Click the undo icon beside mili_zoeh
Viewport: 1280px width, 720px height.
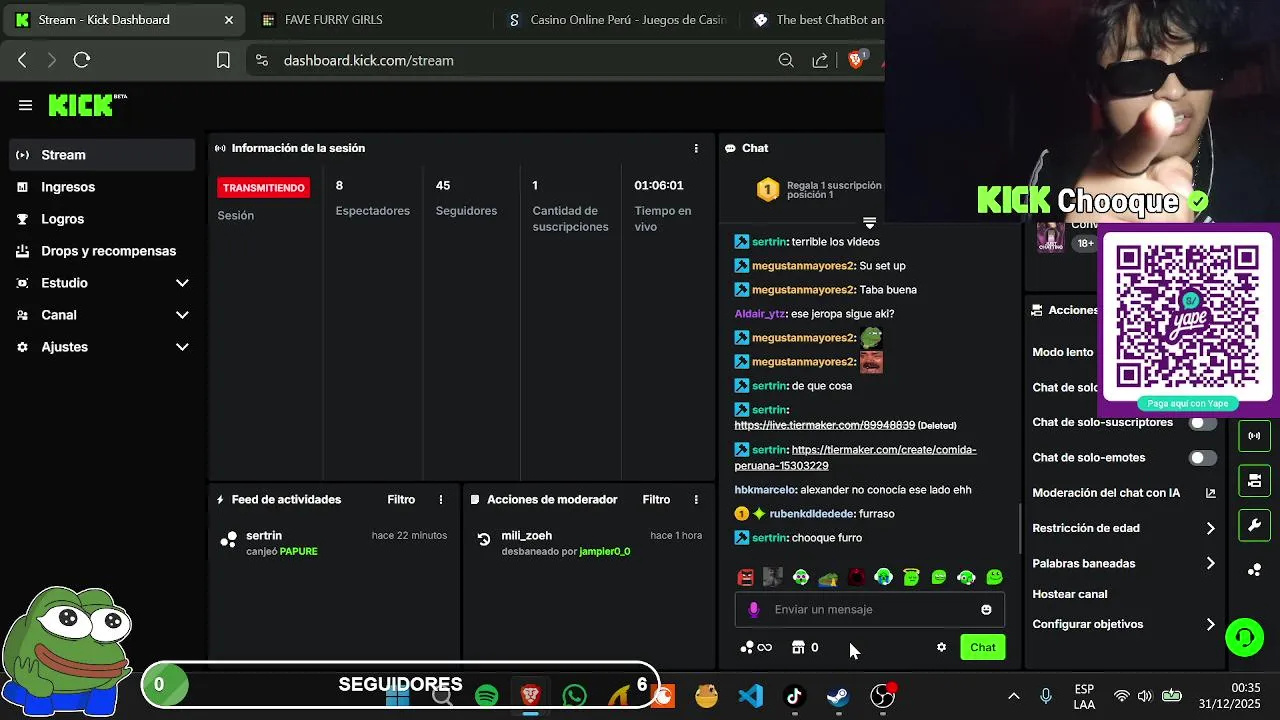tap(484, 540)
